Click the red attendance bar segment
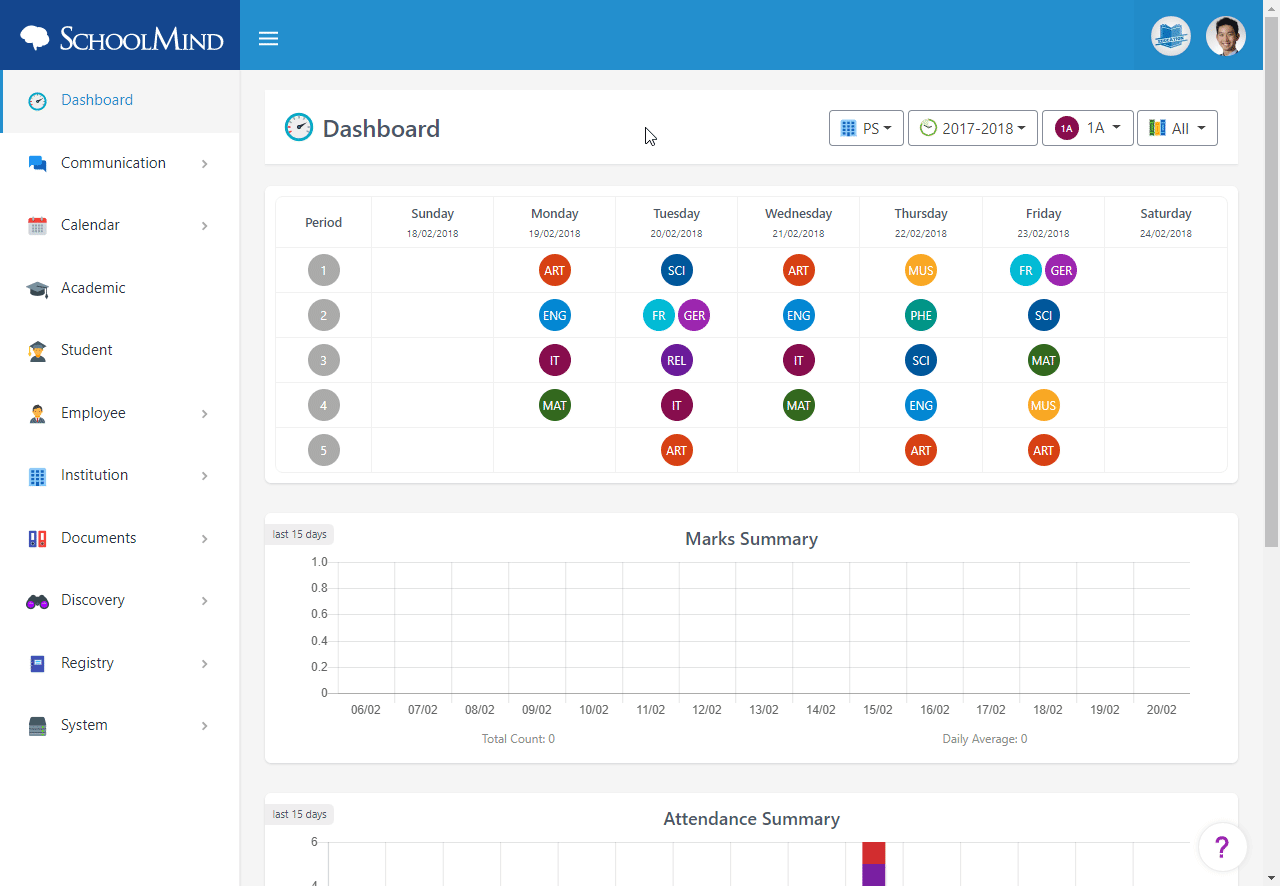1280x886 pixels. pyautogui.click(x=874, y=852)
